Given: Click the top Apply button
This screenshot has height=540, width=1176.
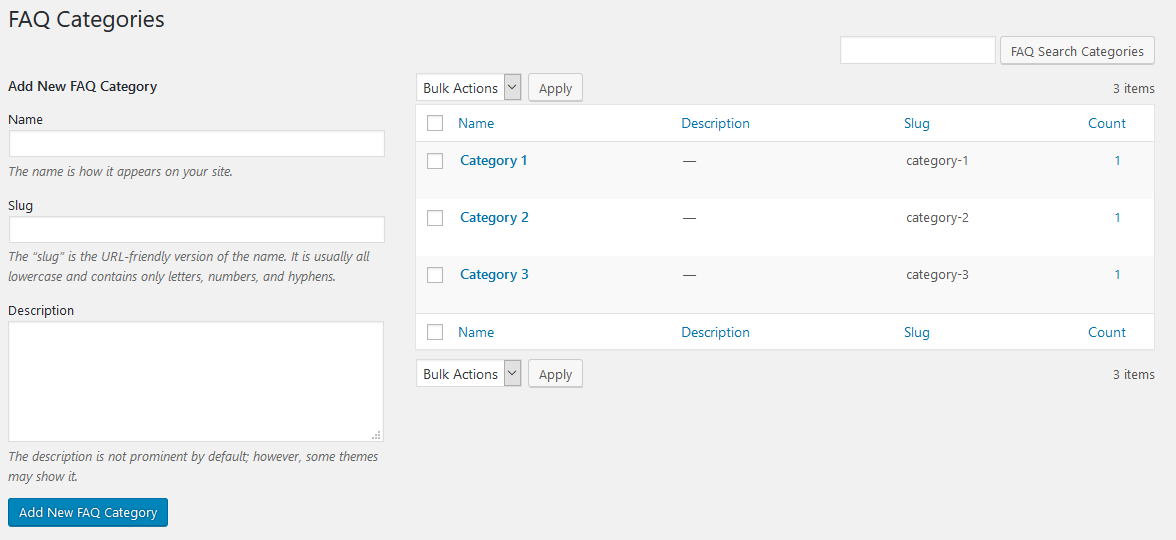Looking at the screenshot, I should 555,88.
